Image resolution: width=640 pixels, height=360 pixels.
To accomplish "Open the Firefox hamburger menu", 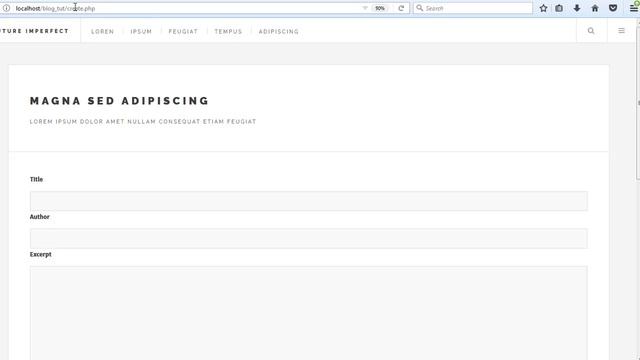I will [634, 8].
